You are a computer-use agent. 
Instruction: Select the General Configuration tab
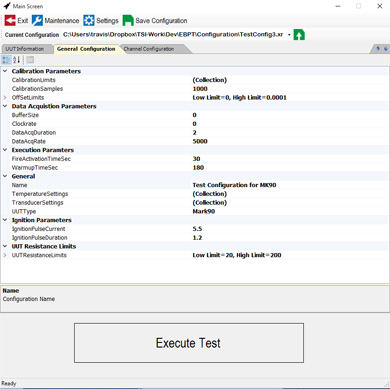pos(86,49)
